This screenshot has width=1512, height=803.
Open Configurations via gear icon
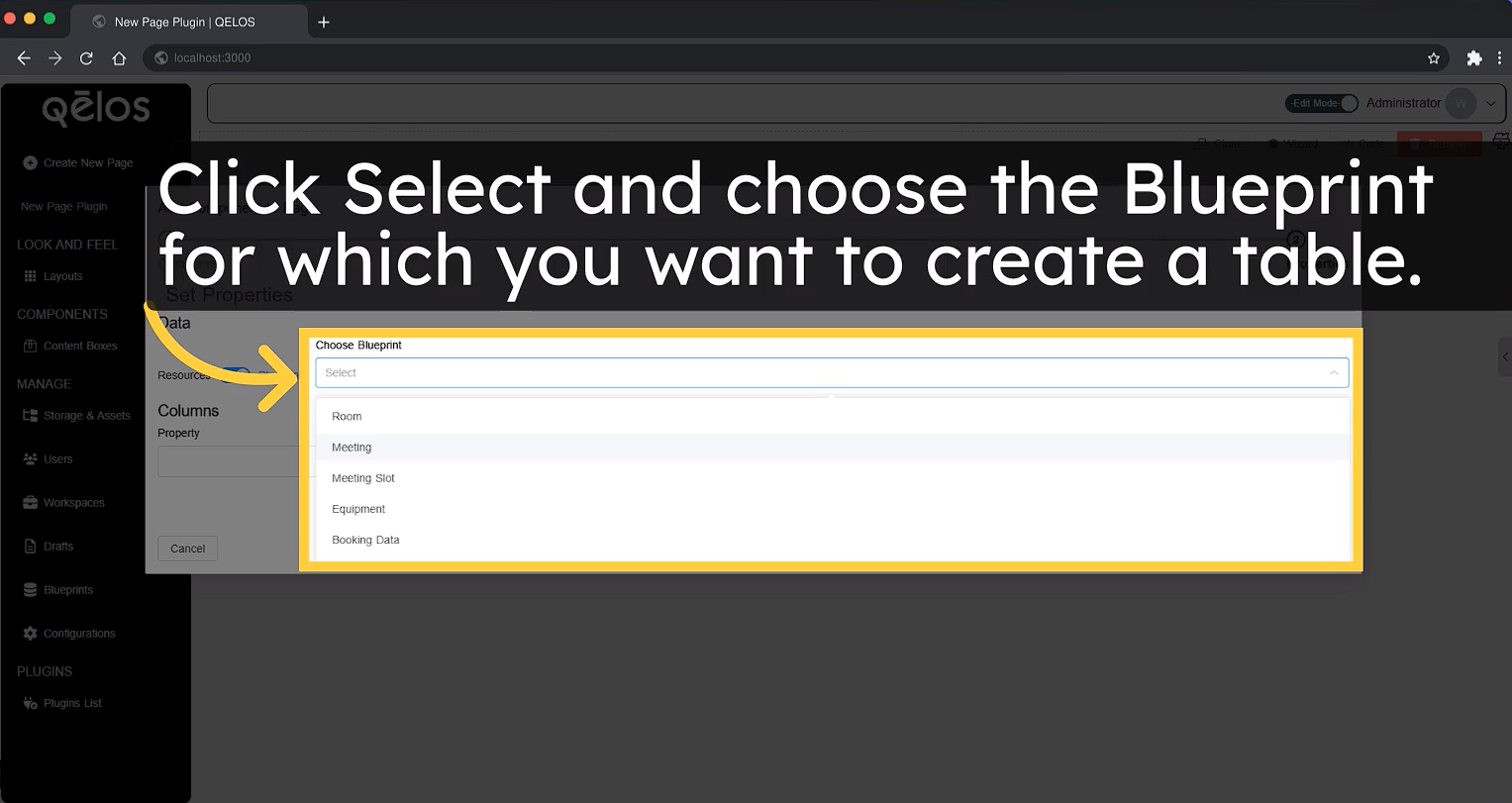pos(30,634)
